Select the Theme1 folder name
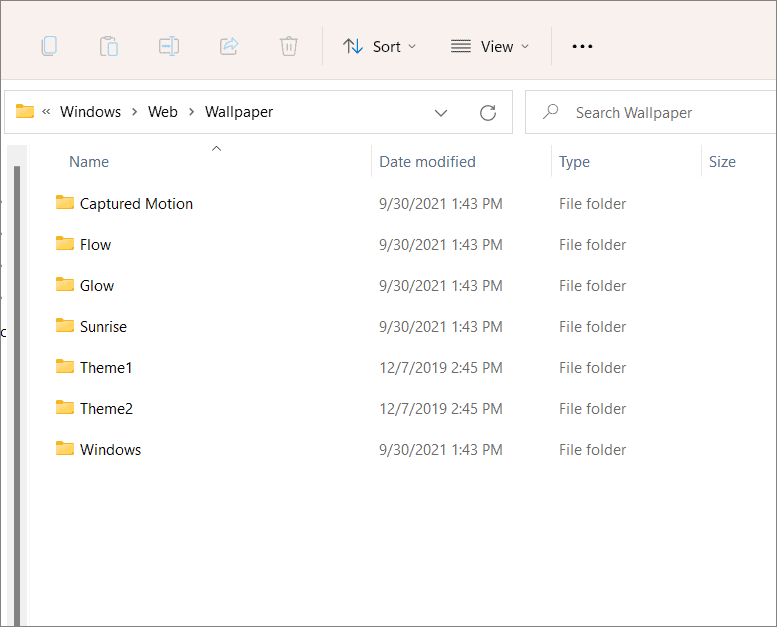The image size is (777, 627). point(106,368)
